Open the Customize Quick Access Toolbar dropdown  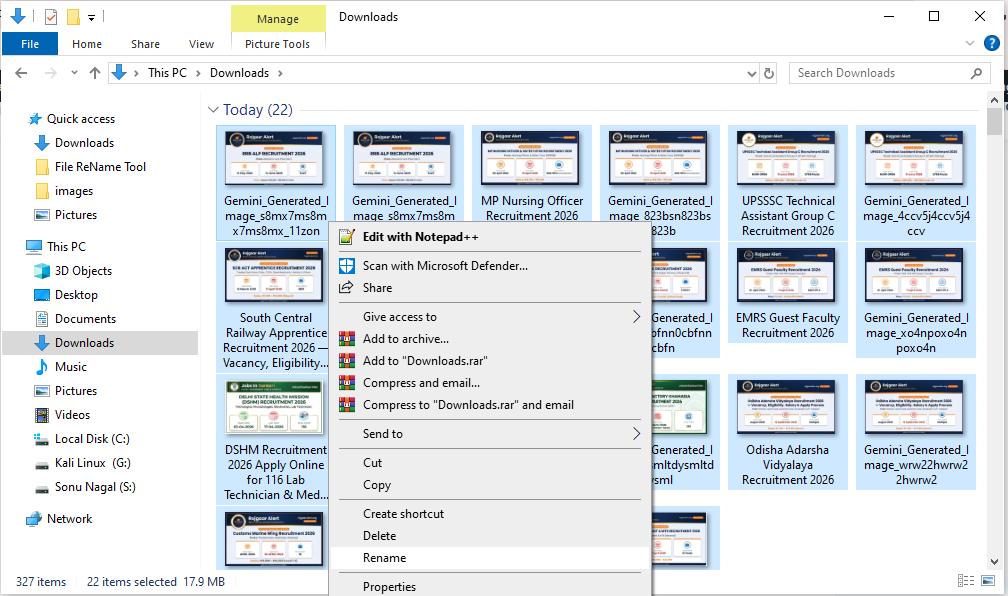click(90, 15)
